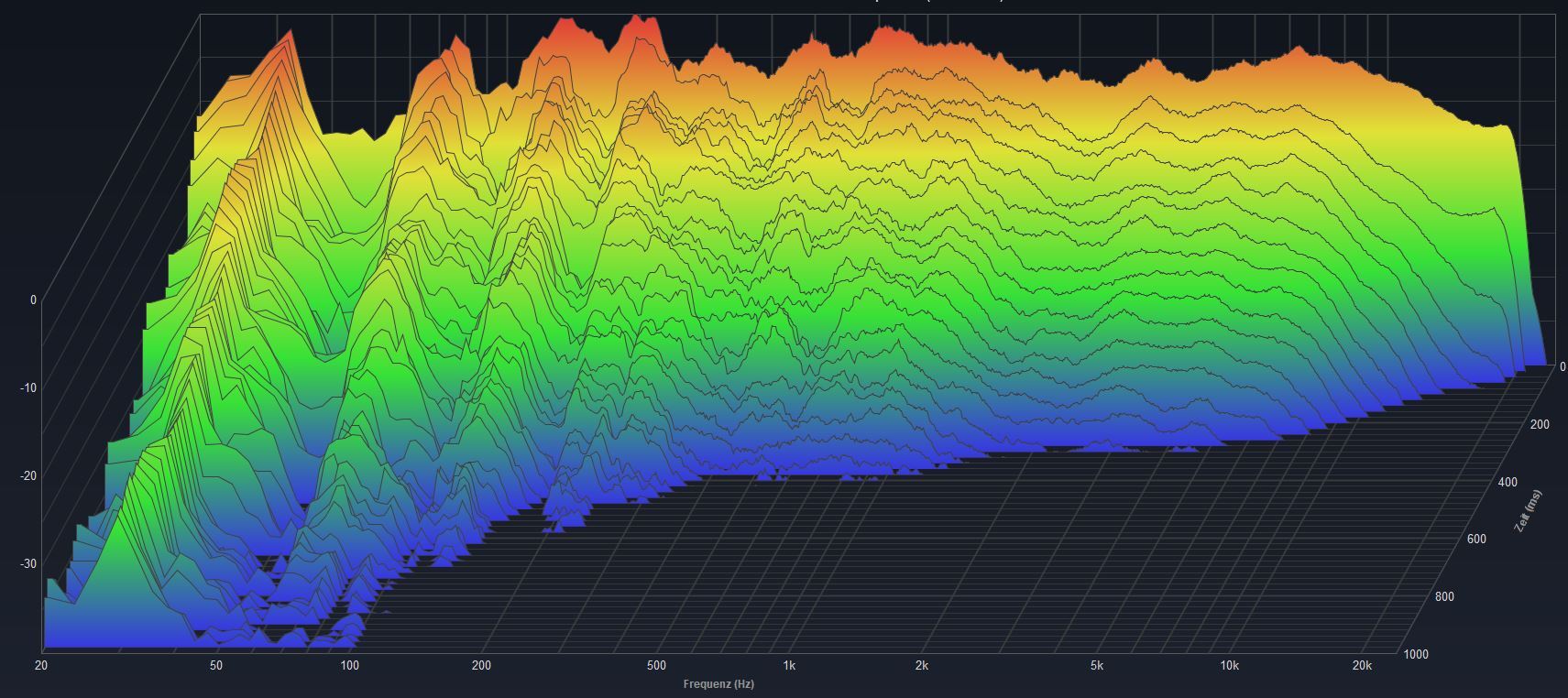
Task: Select the 20 Hz frequency tick label
Action: [x=41, y=666]
